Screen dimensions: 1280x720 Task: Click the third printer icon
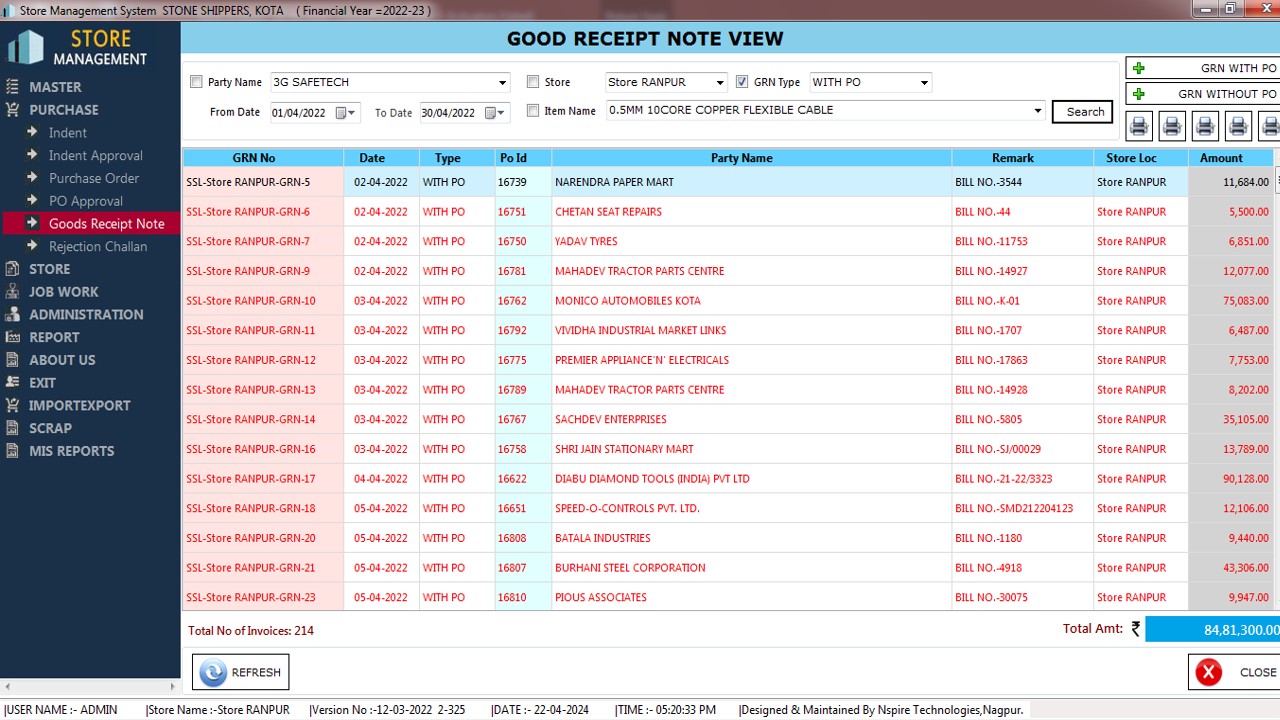pyautogui.click(x=1205, y=126)
